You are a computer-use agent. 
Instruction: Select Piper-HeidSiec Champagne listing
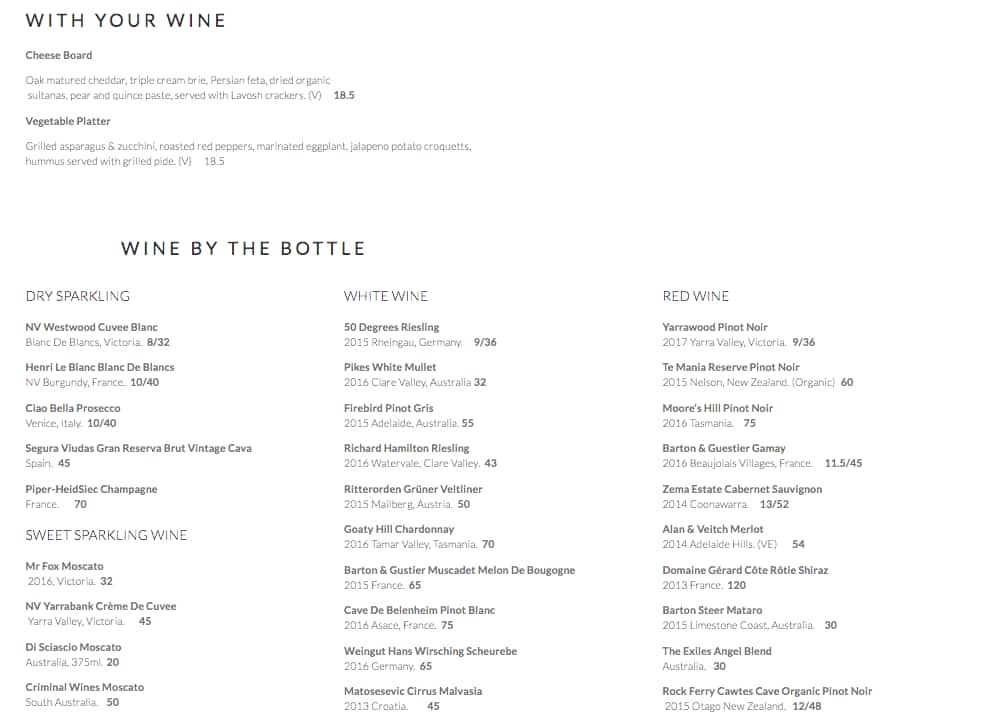click(91, 489)
